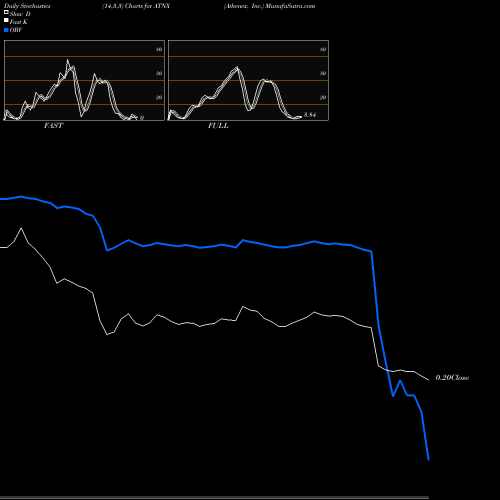The width and height of the screenshot is (500, 500).
Task: Click the 80 axis label in FULL chart
Action: point(323,49)
